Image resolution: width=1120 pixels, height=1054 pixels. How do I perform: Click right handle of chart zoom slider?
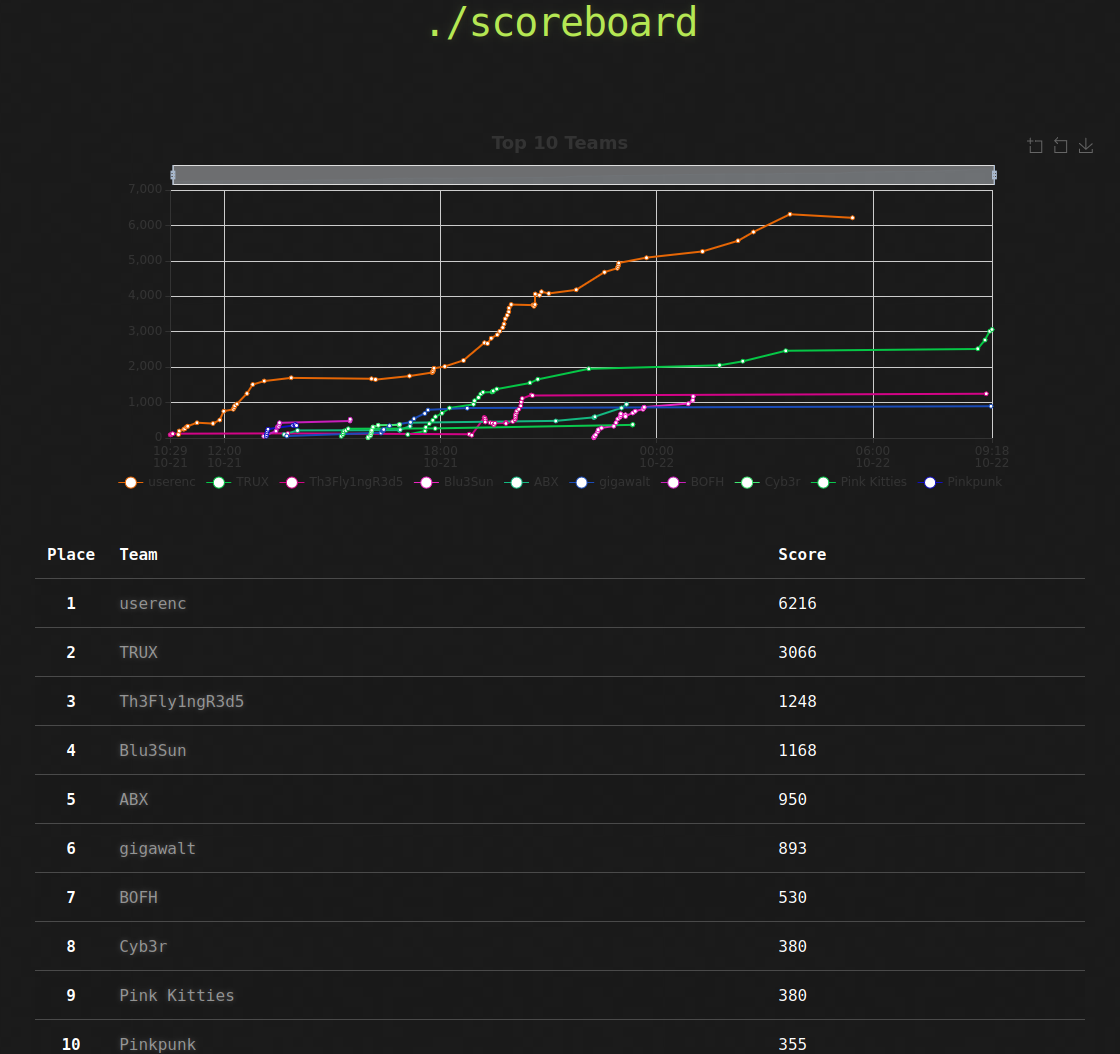click(994, 175)
